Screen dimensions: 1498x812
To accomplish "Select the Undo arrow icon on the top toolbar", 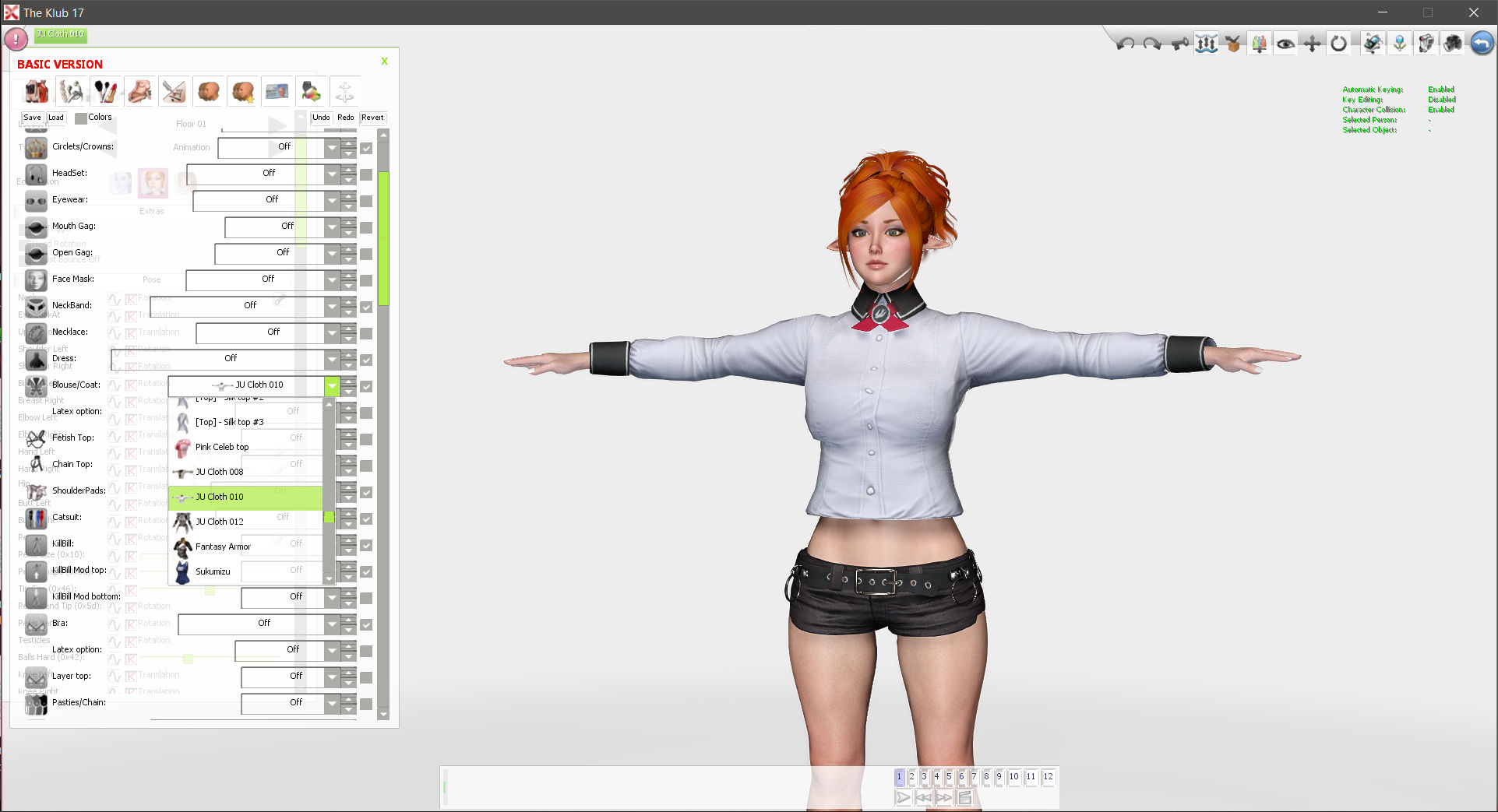I will click(x=1125, y=43).
